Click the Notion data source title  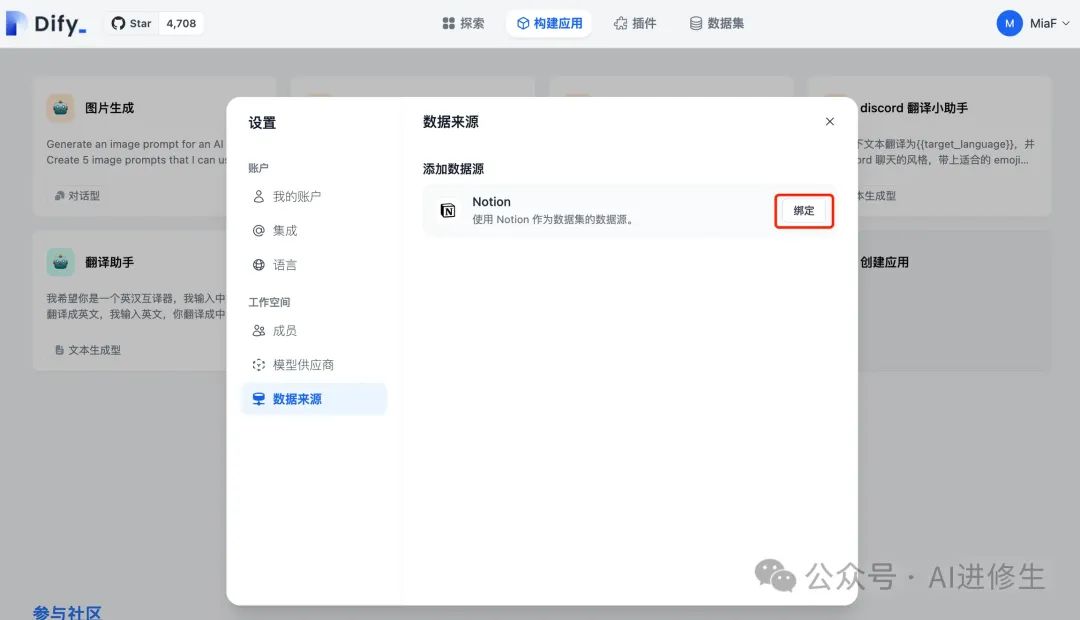pos(491,202)
